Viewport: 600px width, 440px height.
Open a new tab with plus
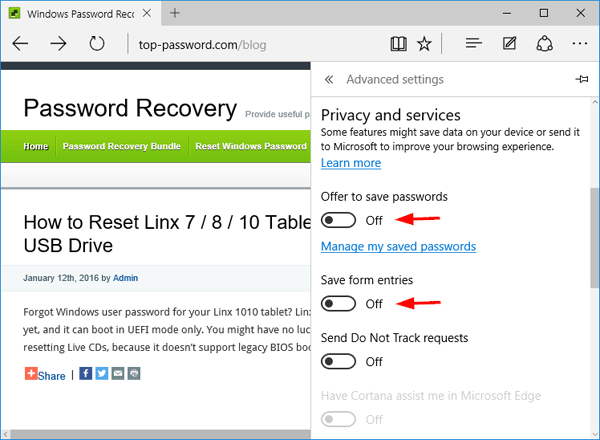point(174,13)
